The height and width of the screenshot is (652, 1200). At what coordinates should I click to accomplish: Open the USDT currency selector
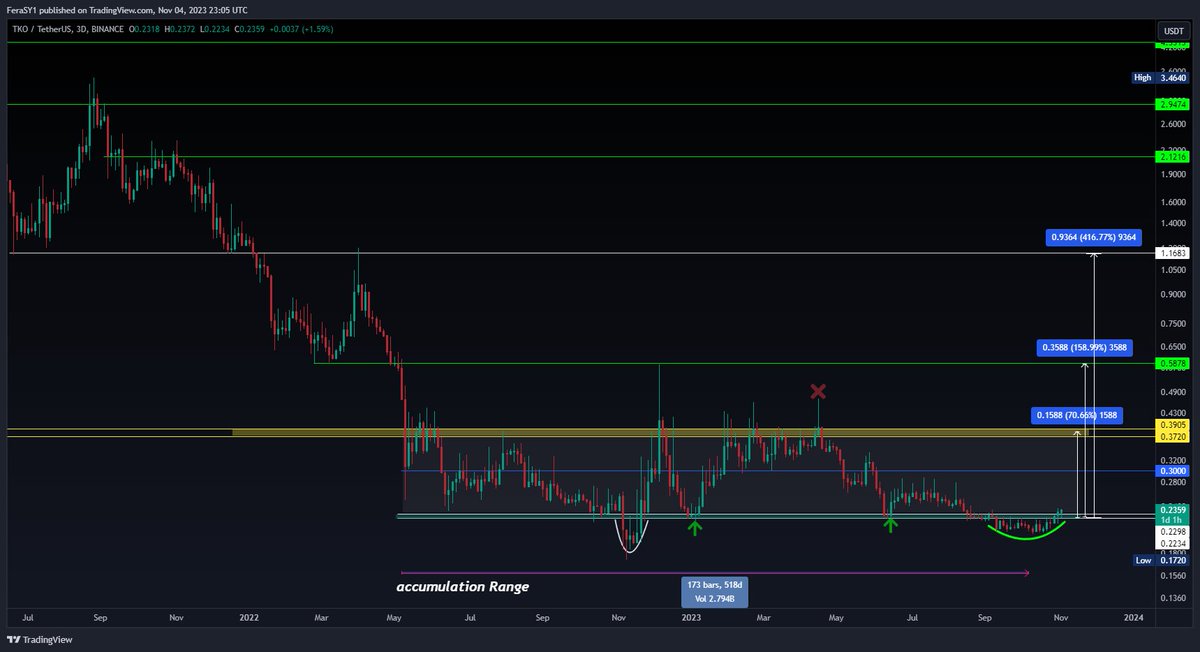point(1172,31)
